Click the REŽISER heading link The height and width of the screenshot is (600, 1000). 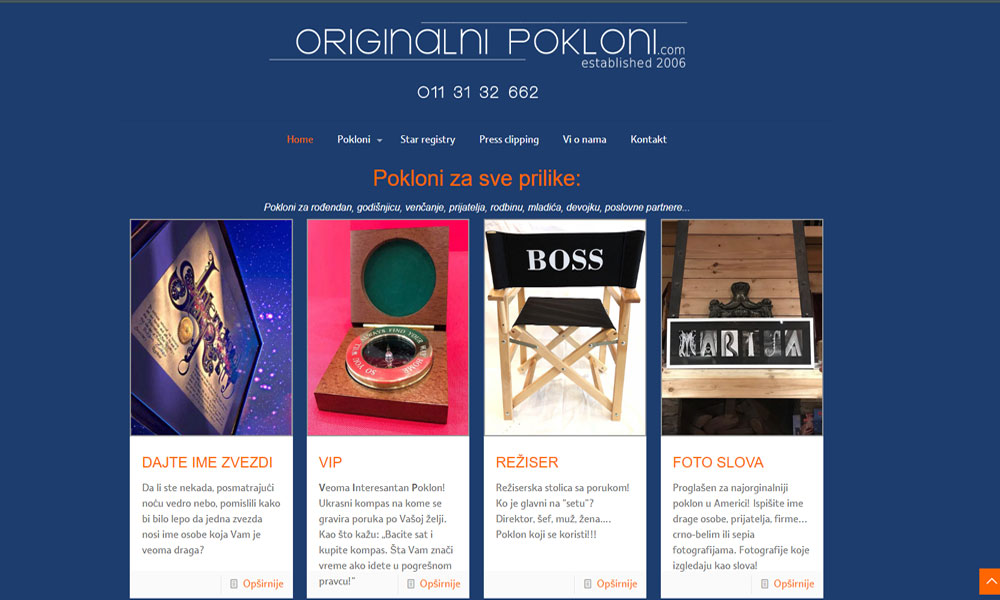pos(527,462)
